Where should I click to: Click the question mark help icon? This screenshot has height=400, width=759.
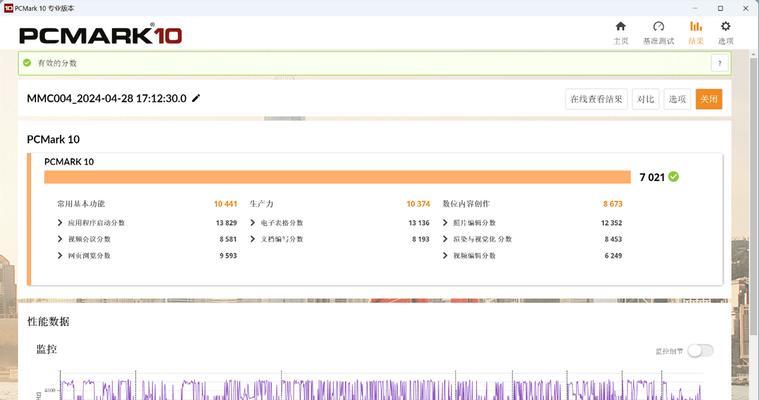point(720,63)
